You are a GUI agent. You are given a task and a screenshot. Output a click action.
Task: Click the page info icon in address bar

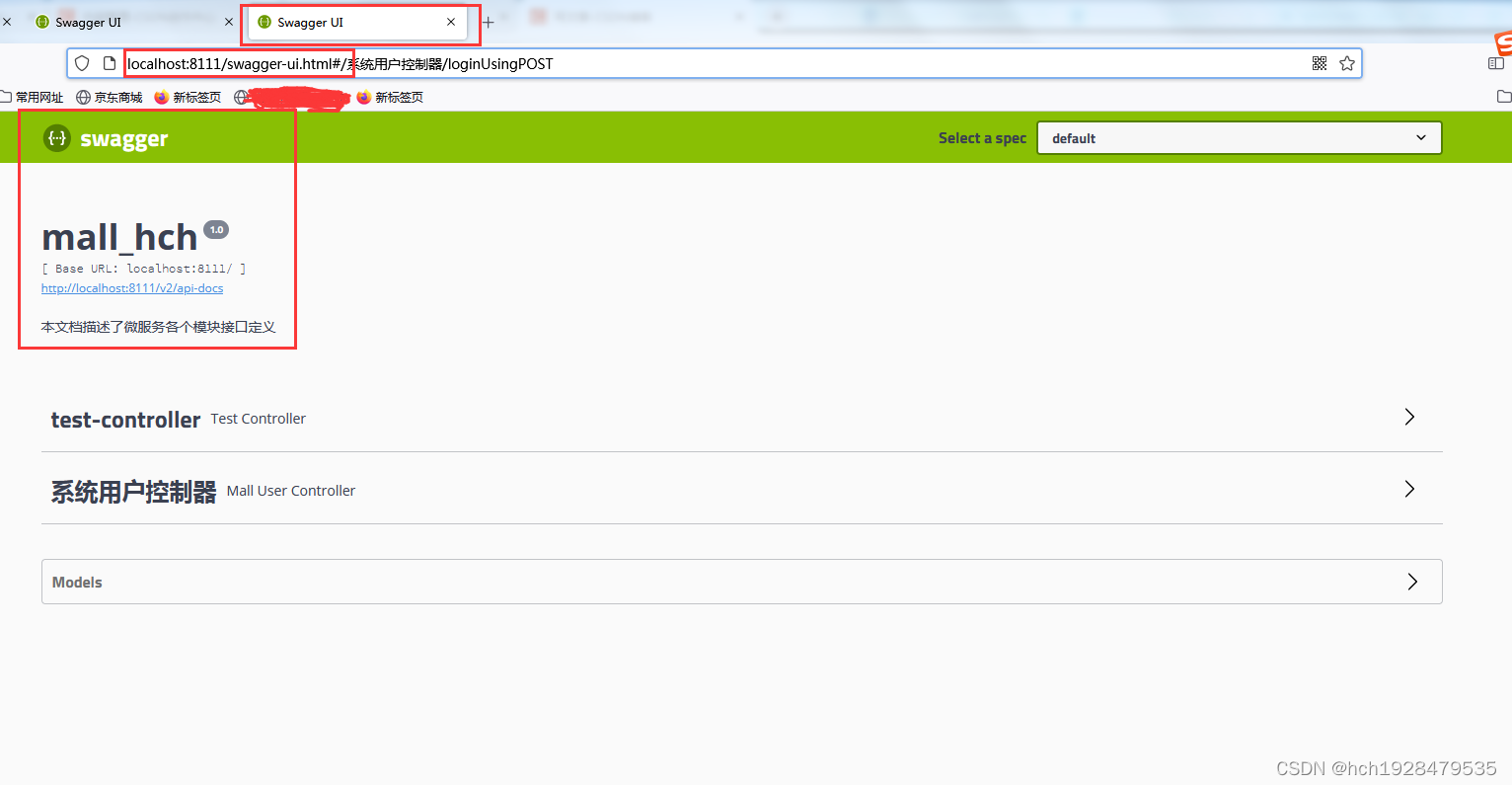[109, 63]
